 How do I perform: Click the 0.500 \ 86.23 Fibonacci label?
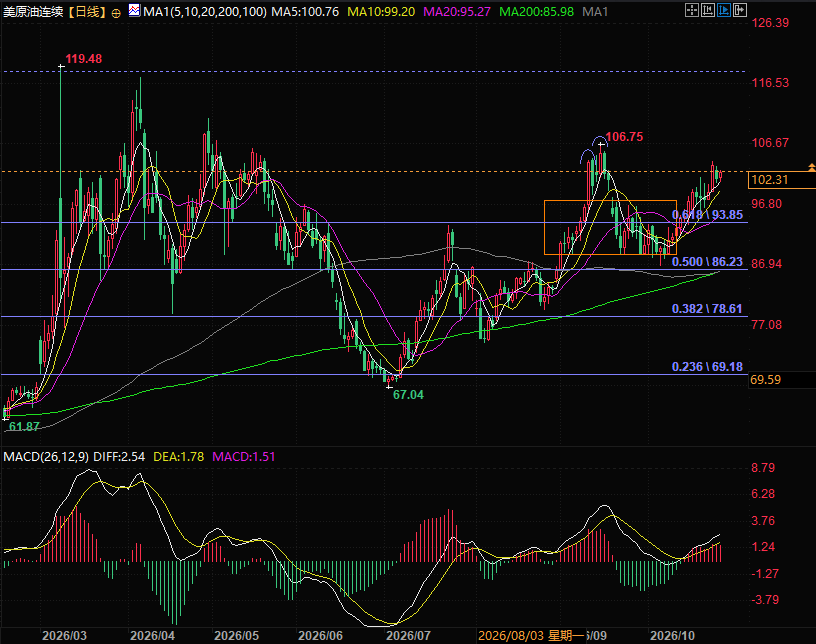click(x=707, y=262)
